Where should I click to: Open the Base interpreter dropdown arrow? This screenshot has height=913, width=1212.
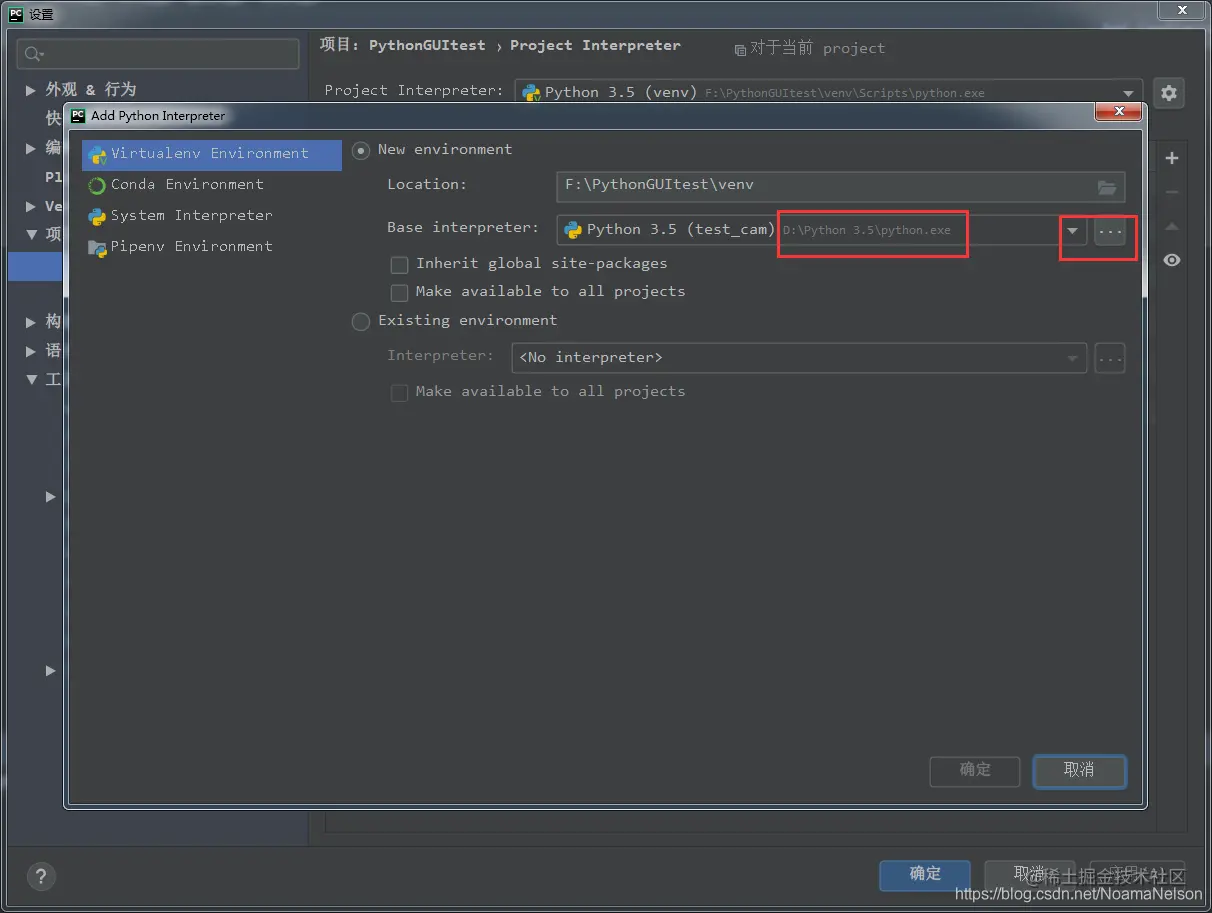click(x=1072, y=231)
